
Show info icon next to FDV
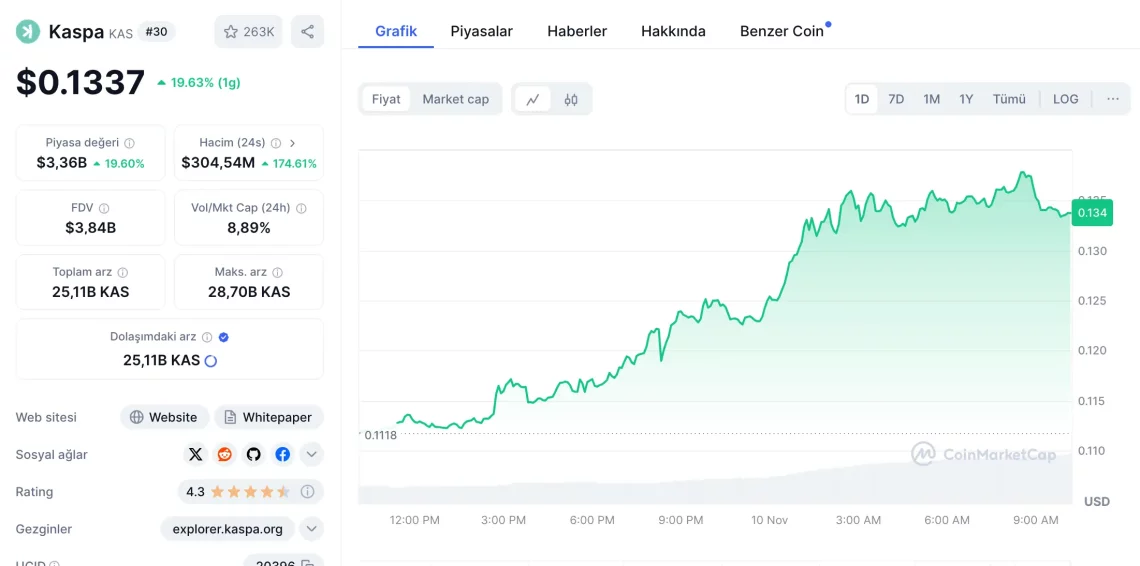click(104, 208)
